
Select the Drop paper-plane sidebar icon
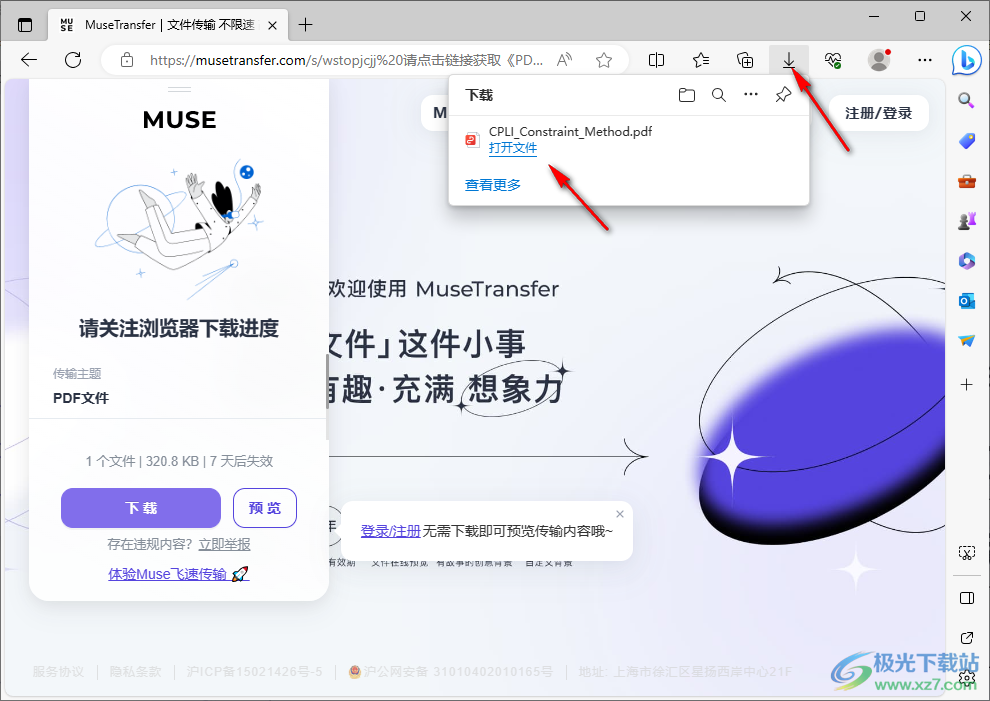click(965, 340)
